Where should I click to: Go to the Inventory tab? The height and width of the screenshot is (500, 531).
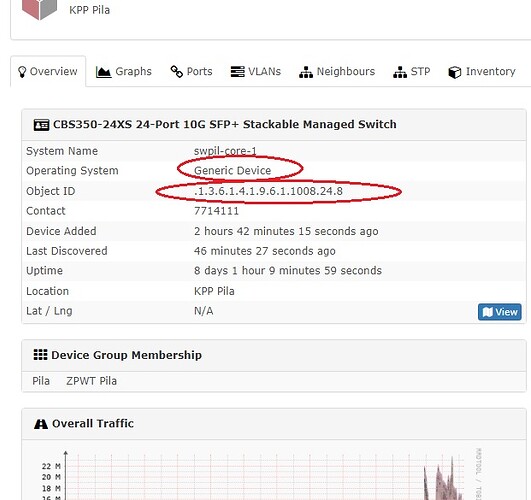pyautogui.click(x=482, y=71)
